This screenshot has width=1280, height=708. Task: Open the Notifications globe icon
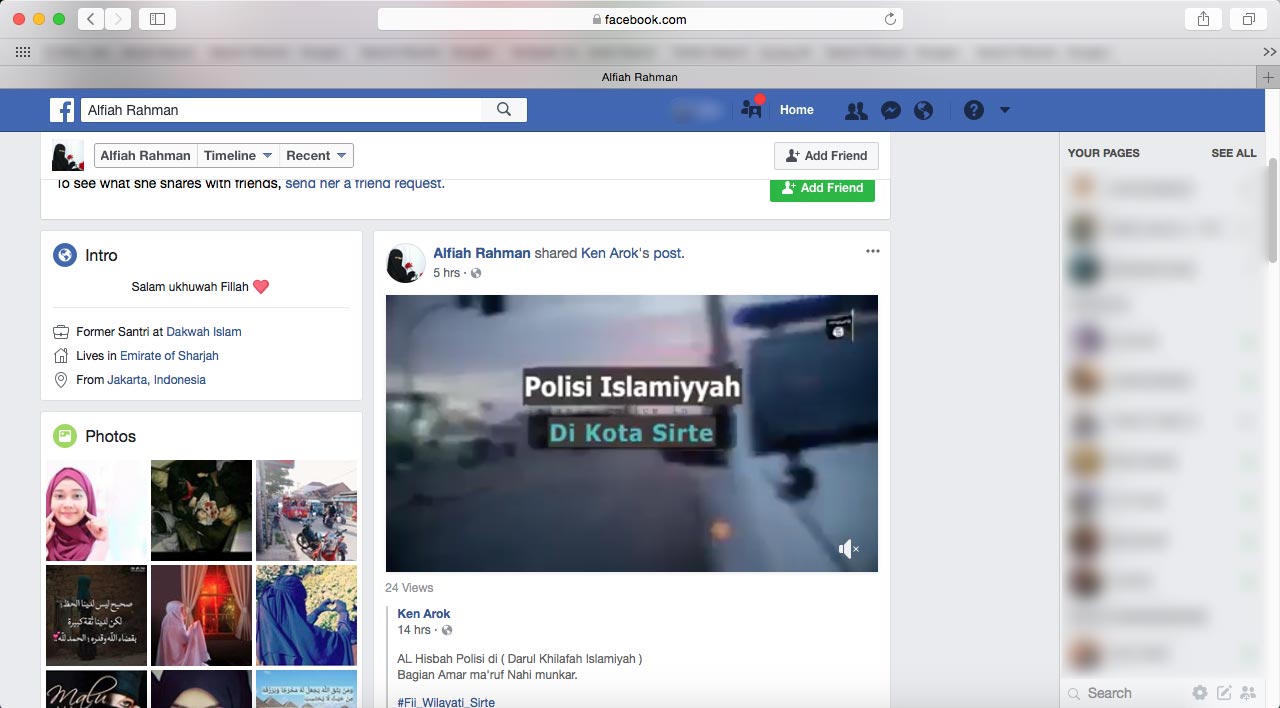[924, 111]
